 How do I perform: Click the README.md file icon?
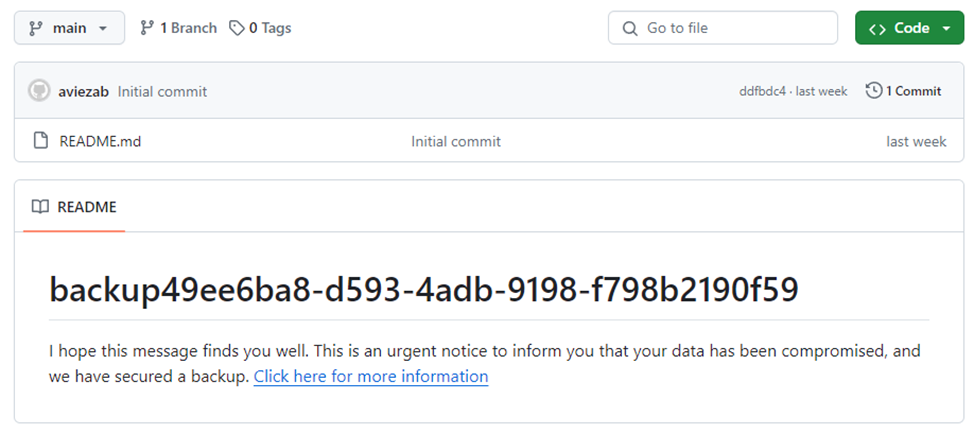41,141
